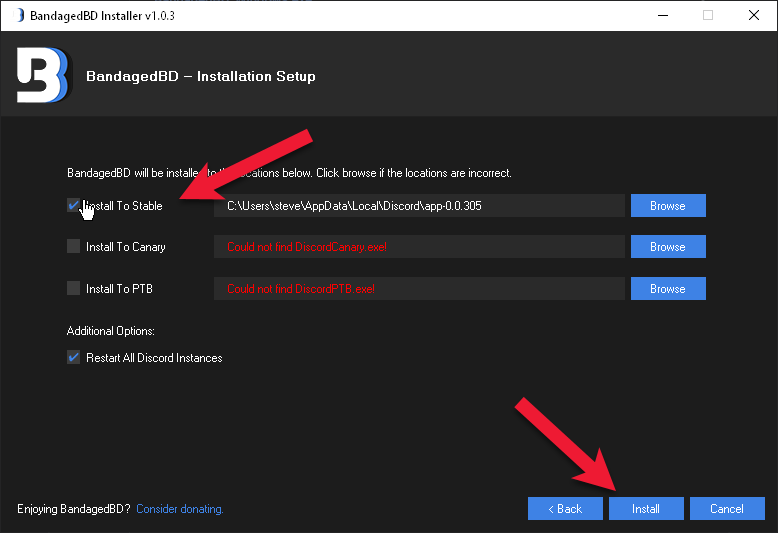Click the Stable install path field
The image size is (778, 533).
click(x=419, y=206)
